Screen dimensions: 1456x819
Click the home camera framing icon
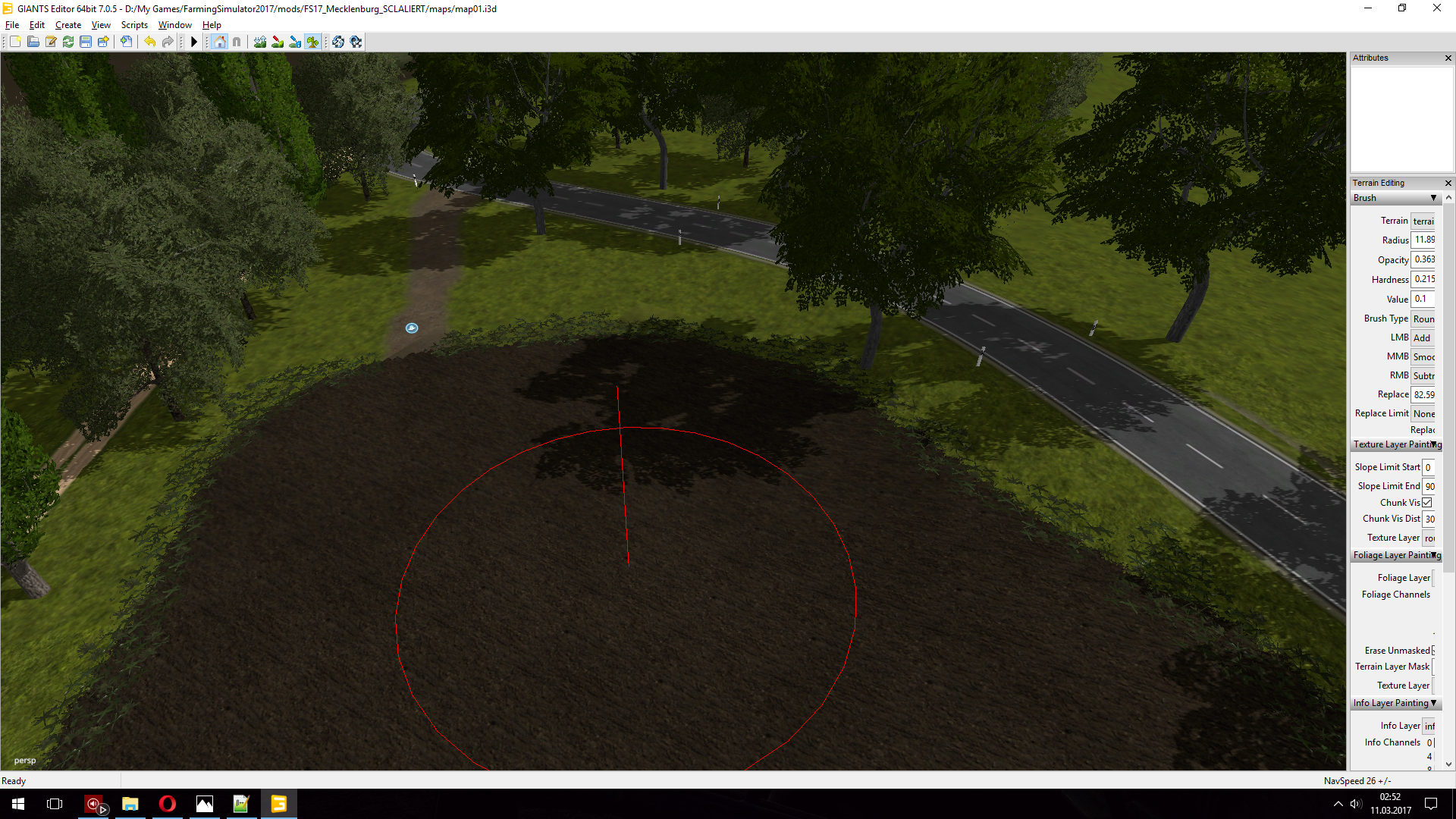point(219,42)
